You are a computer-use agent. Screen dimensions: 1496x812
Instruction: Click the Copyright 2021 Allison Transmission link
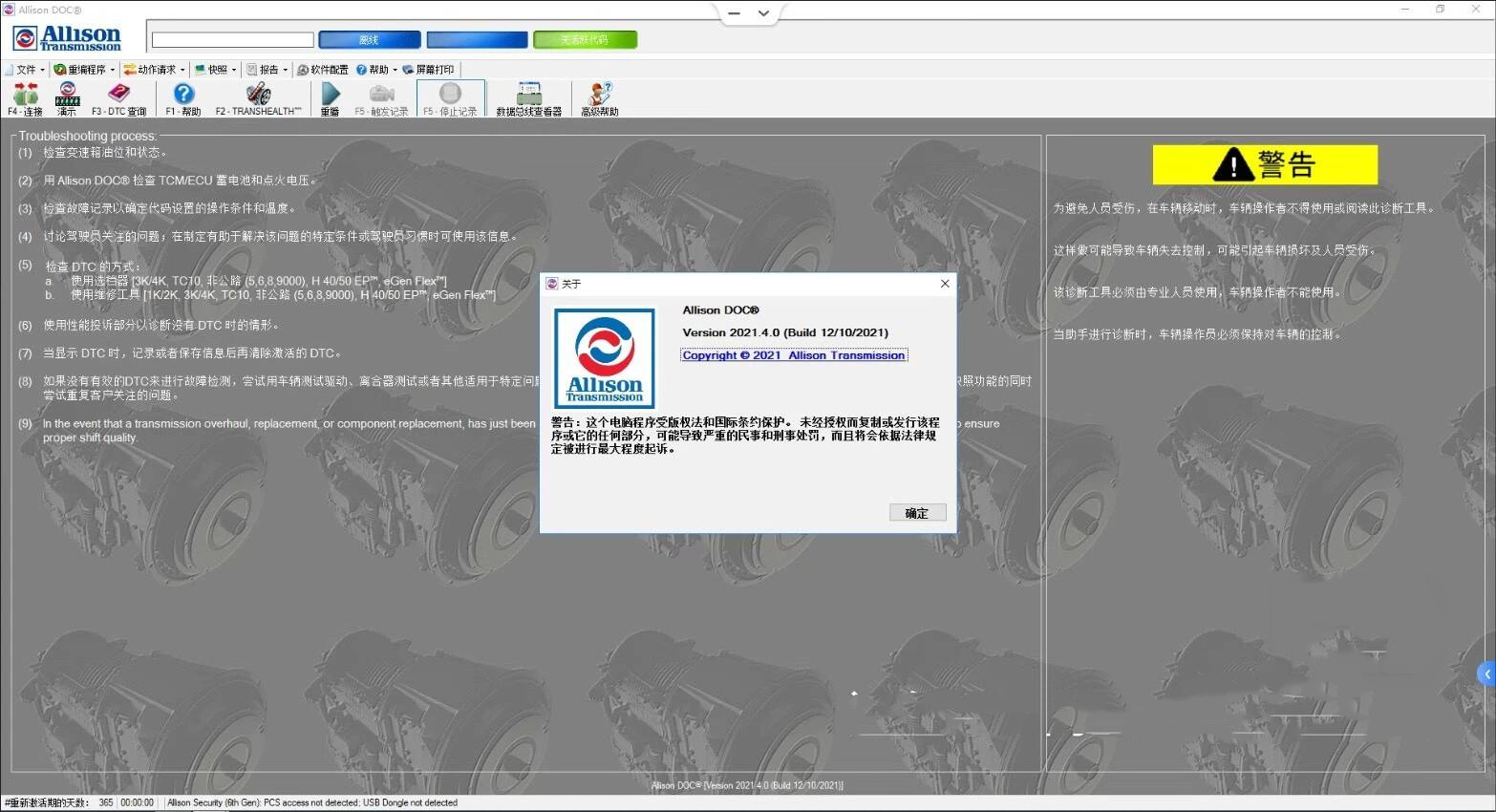coord(794,355)
